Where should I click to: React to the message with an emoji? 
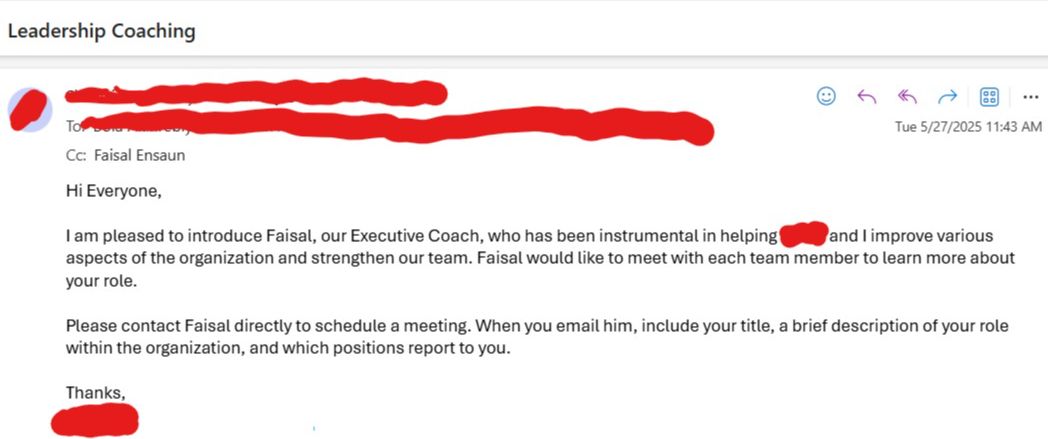pyautogui.click(x=827, y=96)
